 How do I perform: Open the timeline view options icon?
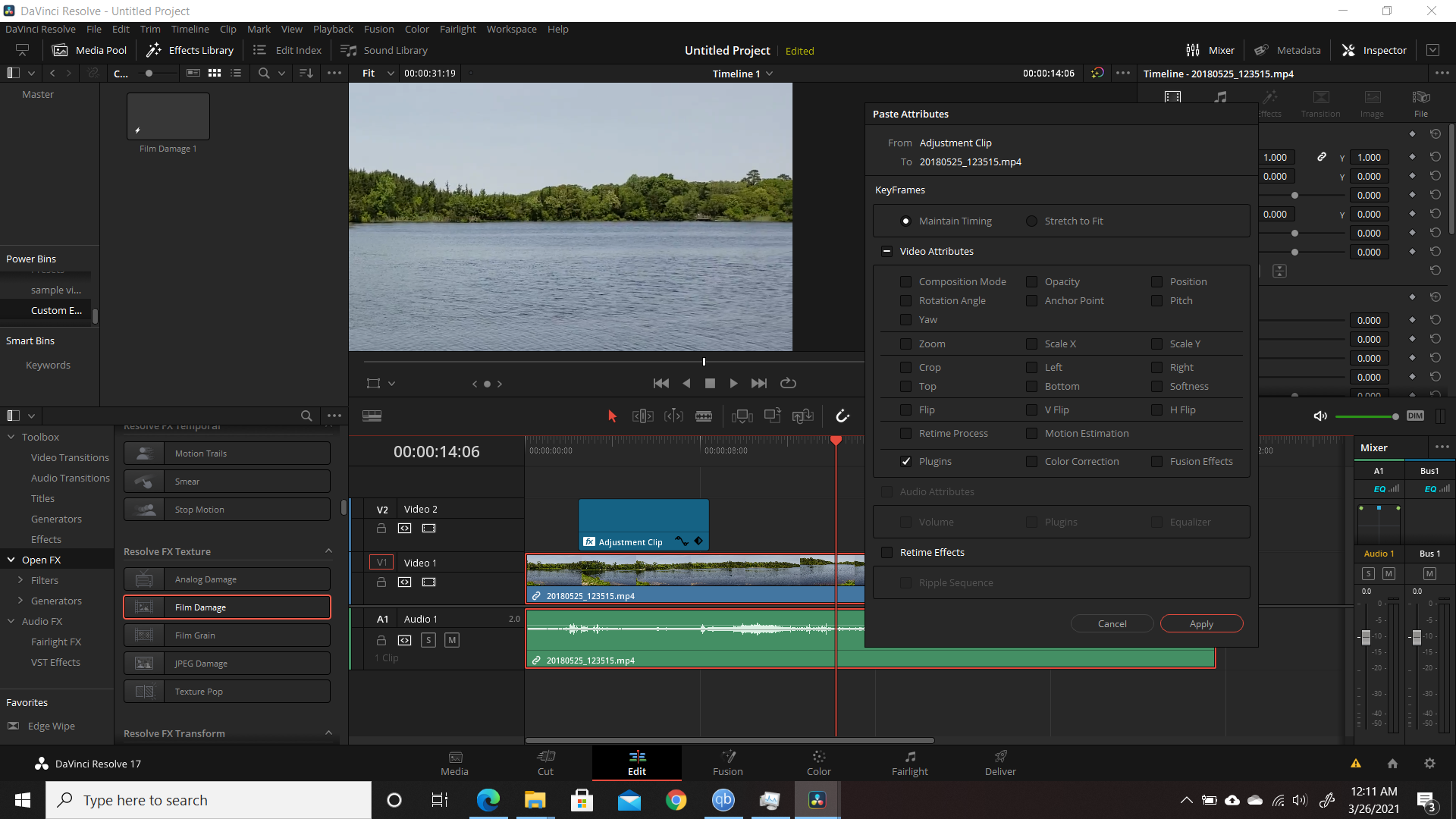pos(372,416)
